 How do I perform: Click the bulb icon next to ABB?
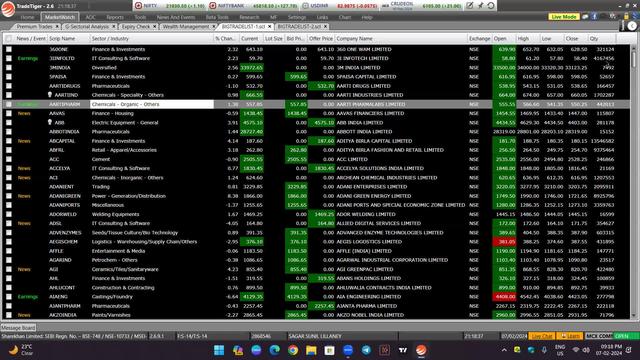pyautogui.click(x=50, y=122)
